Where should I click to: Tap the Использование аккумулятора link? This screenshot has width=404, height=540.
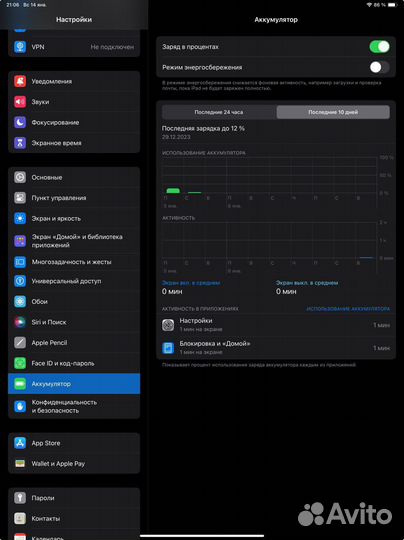coord(348,309)
